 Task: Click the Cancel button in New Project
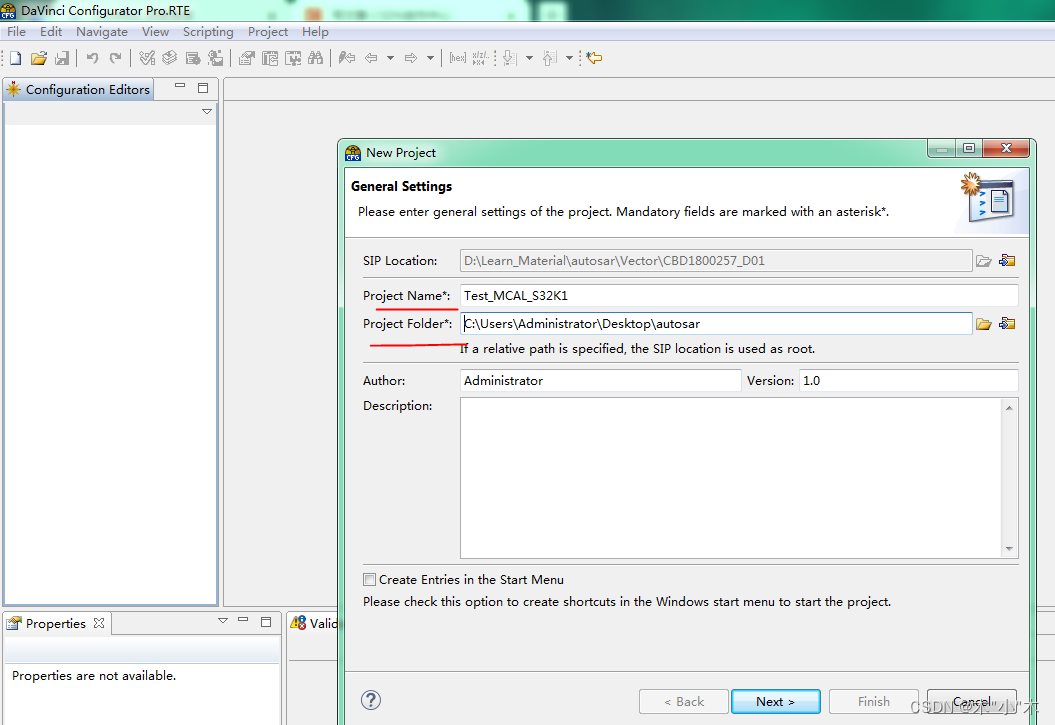(x=972, y=701)
